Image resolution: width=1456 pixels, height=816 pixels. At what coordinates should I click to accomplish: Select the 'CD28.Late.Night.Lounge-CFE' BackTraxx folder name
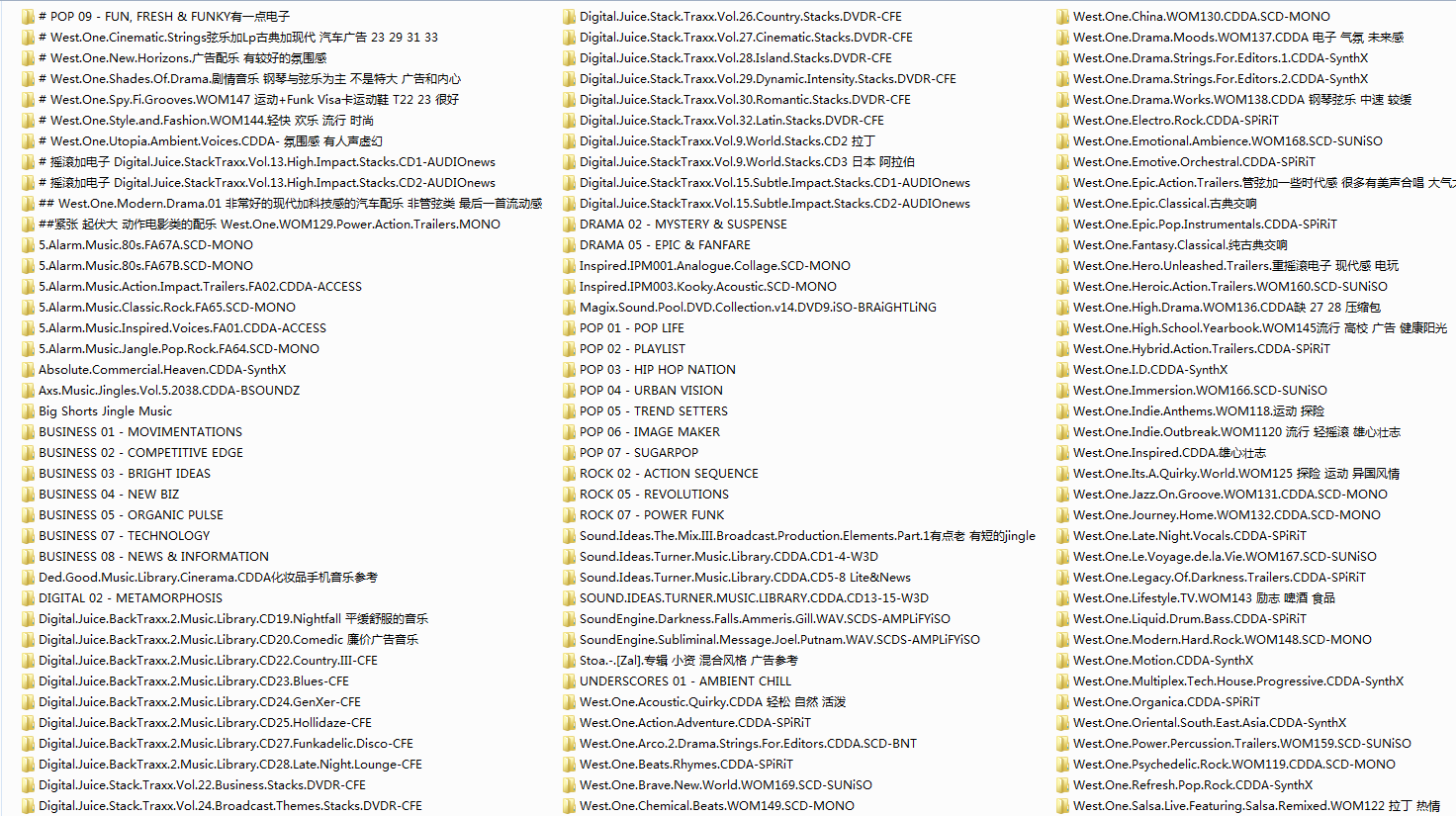pyautogui.click(x=230, y=765)
